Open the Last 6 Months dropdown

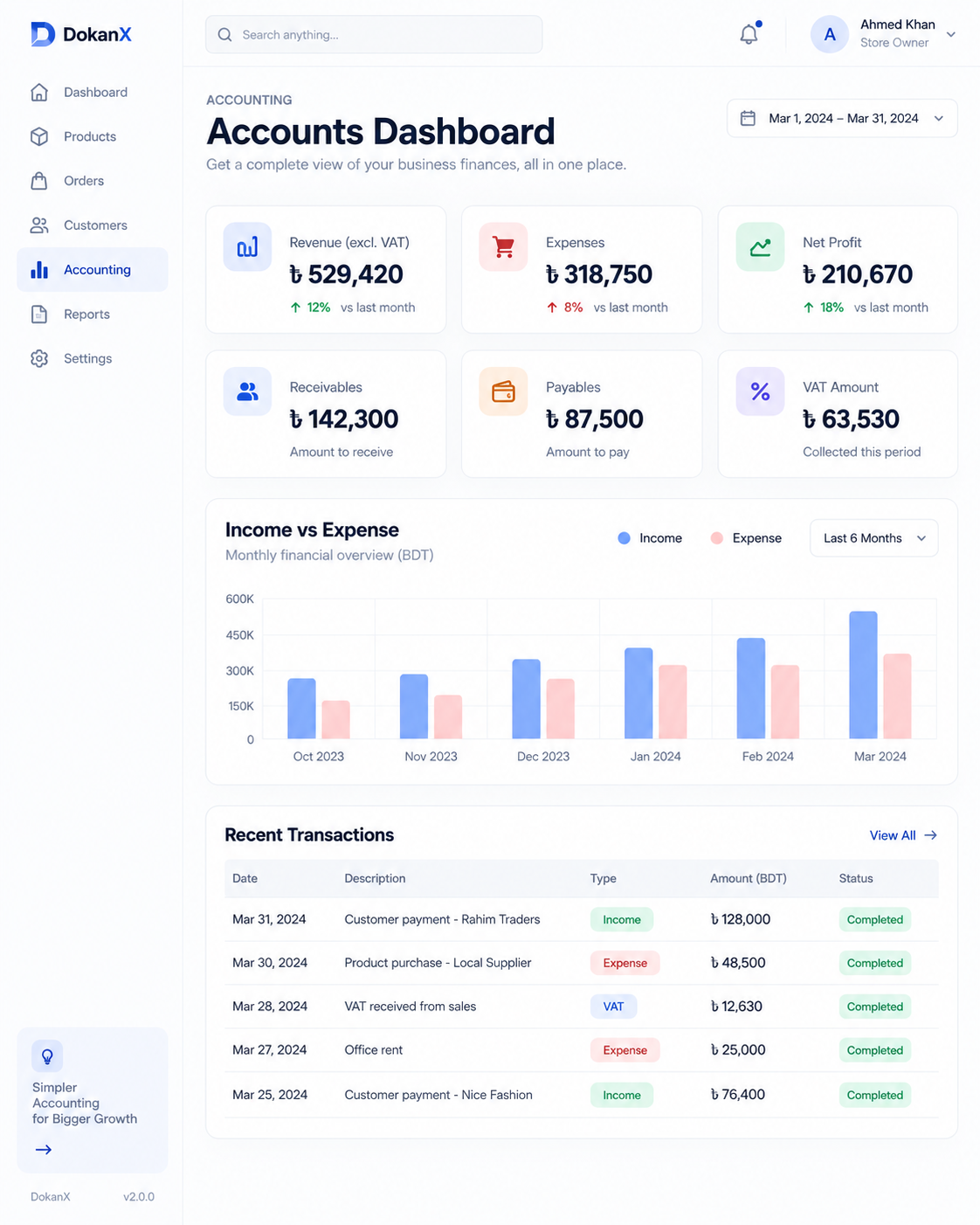[x=874, y=538]
